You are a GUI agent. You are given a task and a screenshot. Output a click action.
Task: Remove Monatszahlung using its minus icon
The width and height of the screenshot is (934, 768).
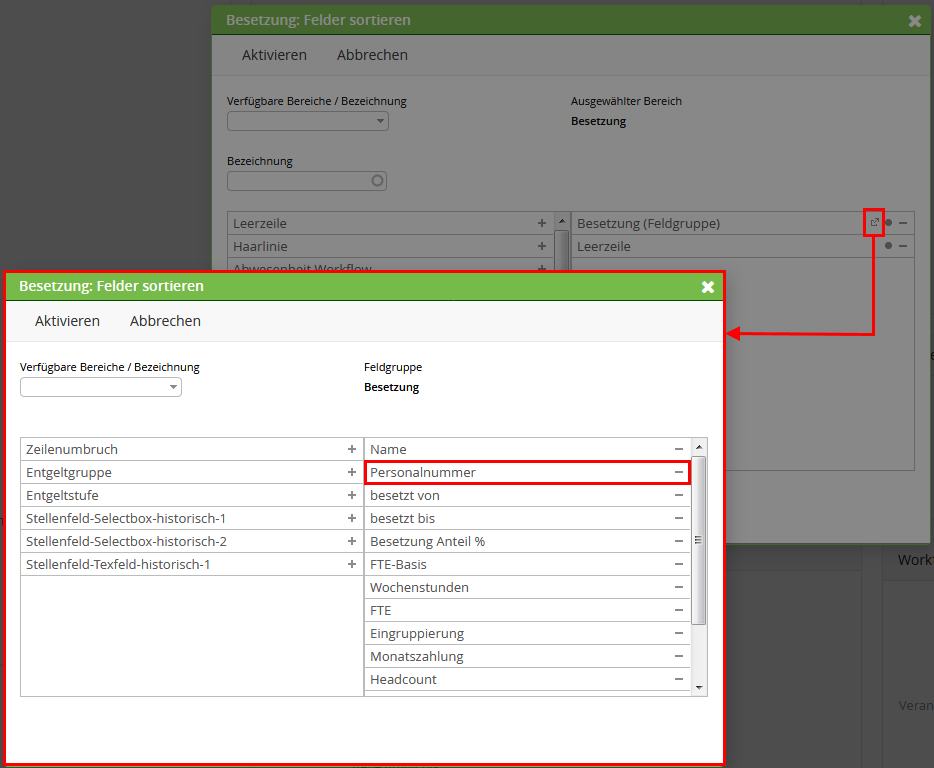click(x=678, y=656)
